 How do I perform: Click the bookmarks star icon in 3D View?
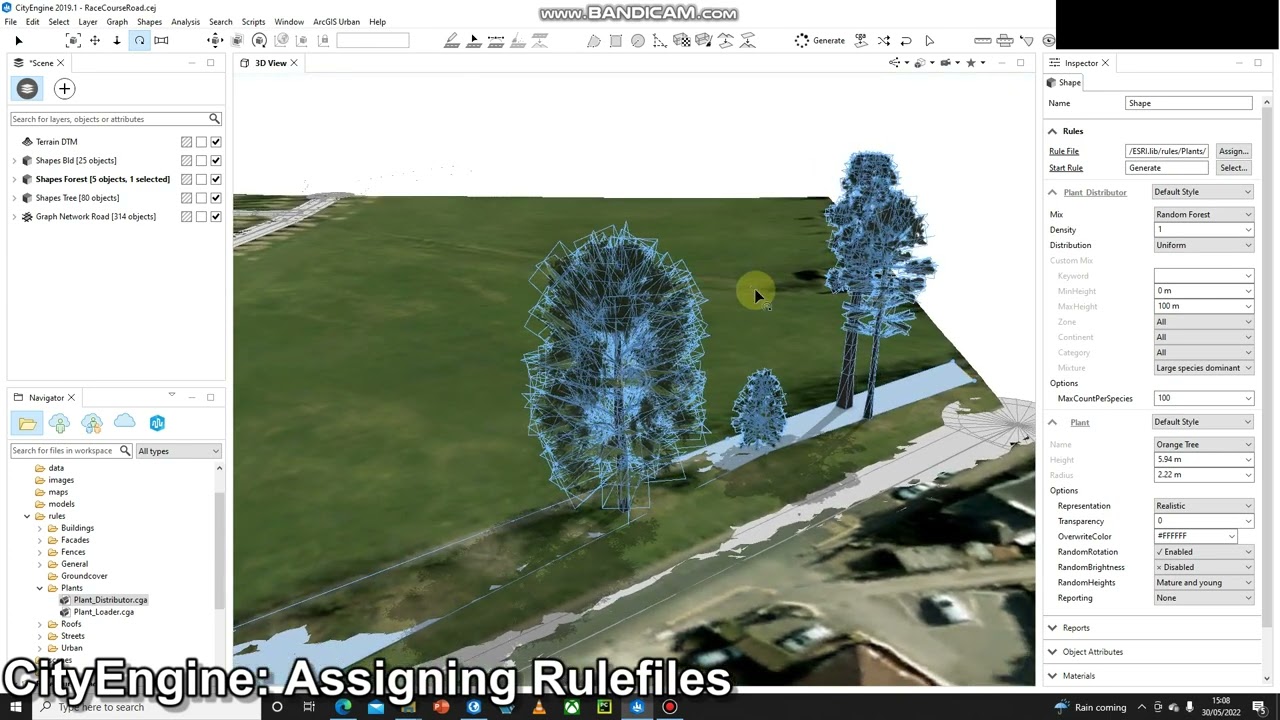[x=970, y=63]
